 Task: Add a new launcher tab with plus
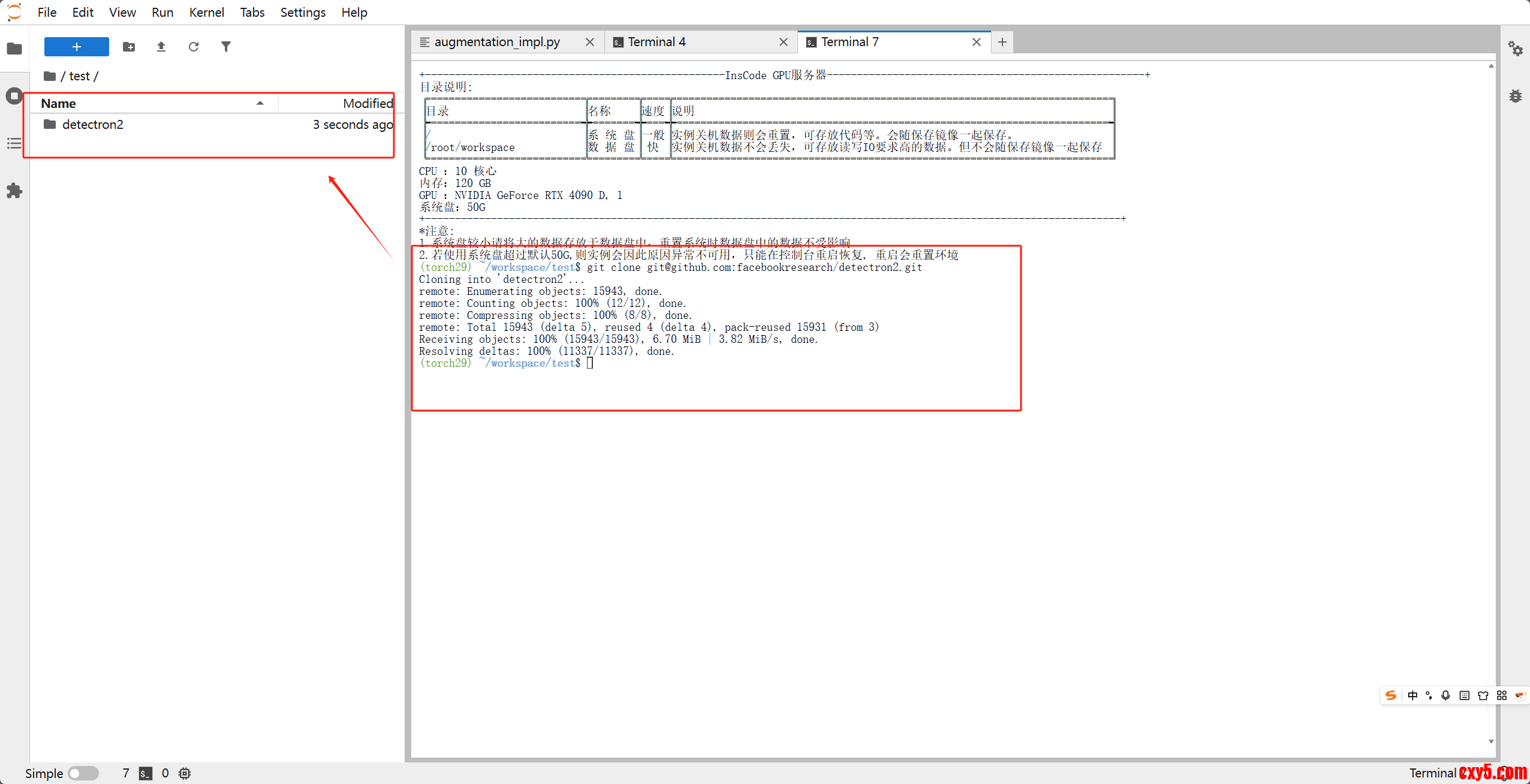click(x=1002, y=42)
